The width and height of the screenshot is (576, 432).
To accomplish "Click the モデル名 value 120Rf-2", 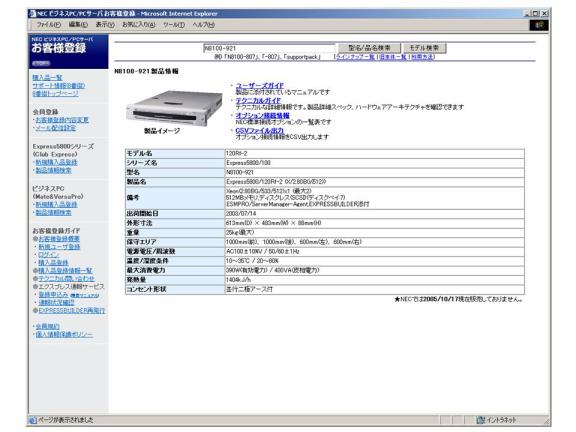I will coord(237,154).
